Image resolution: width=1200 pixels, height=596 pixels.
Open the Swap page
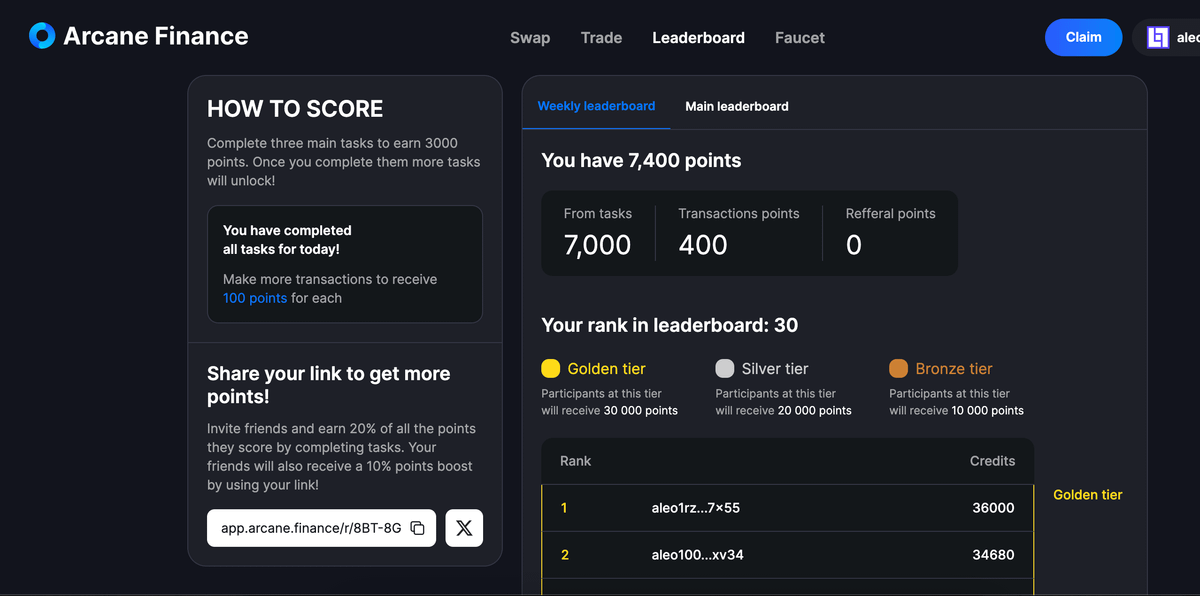(x=530, y=37)
